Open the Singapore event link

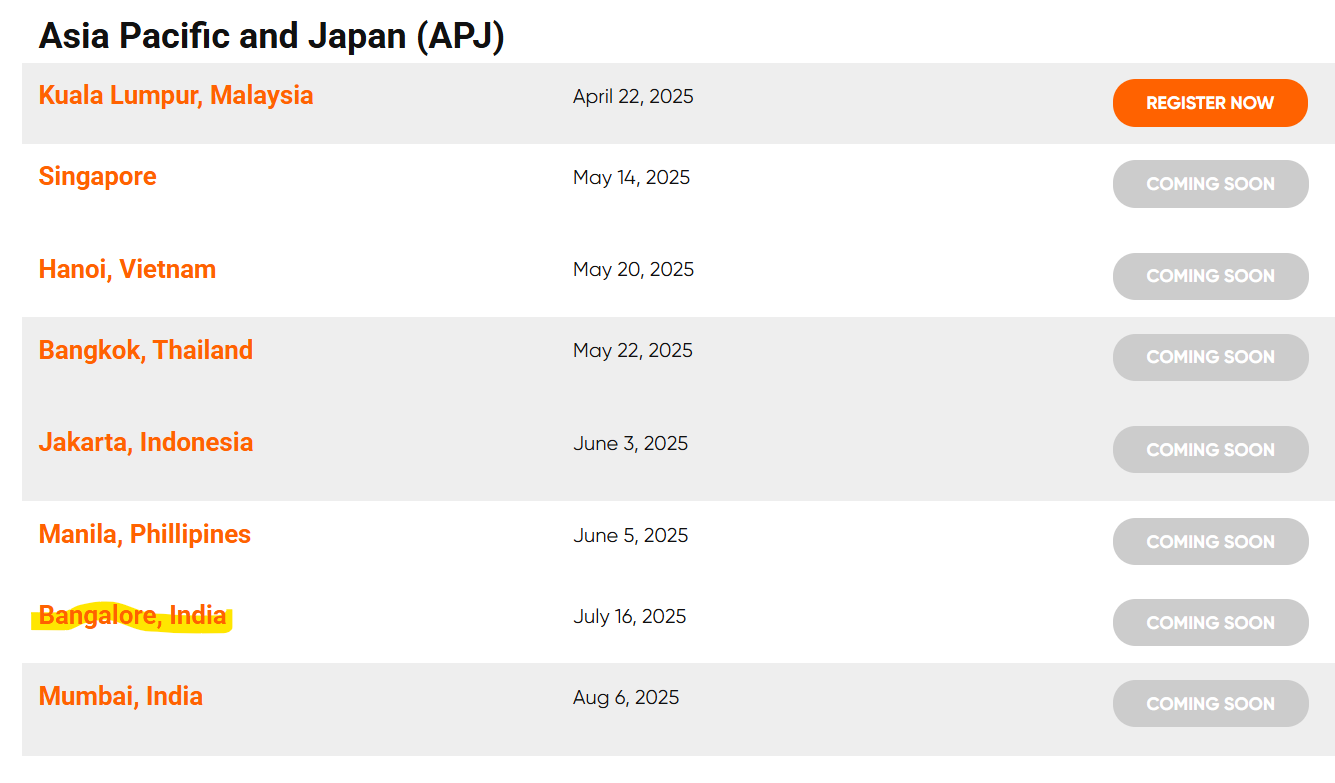click(x=98, y=177)
